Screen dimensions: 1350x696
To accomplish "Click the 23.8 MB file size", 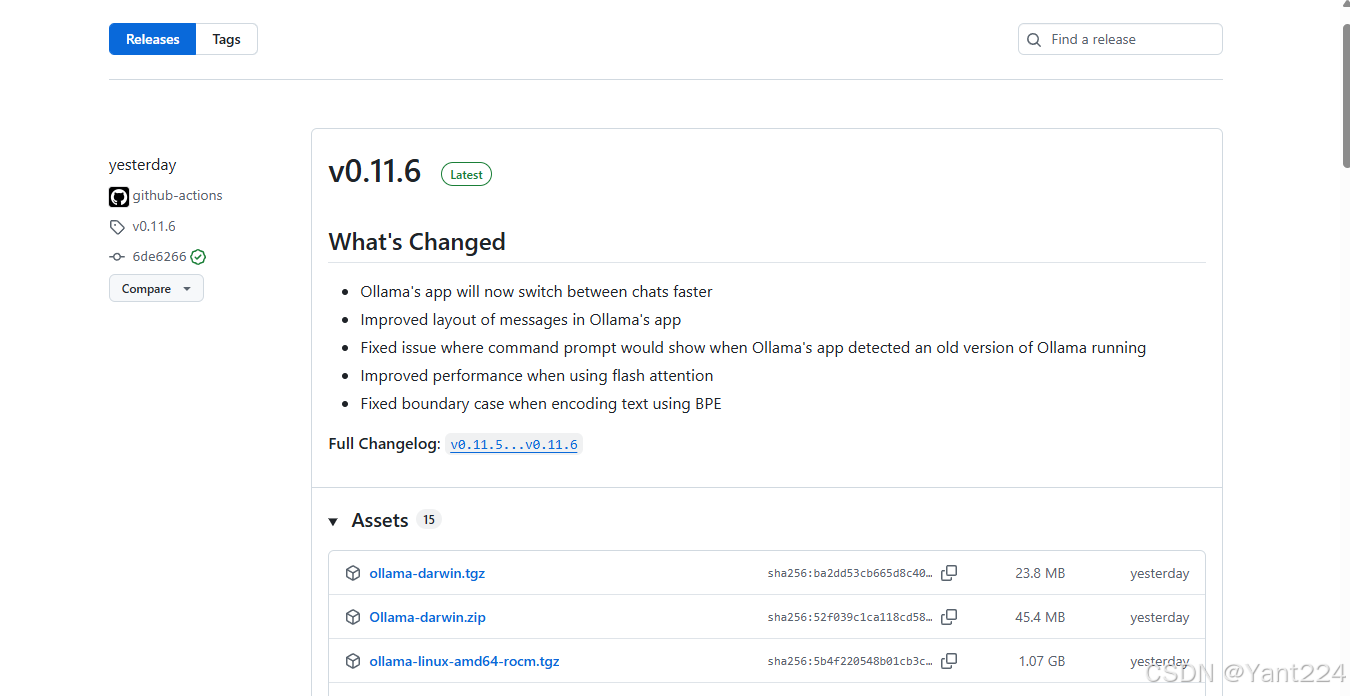I will [1040, 573].
